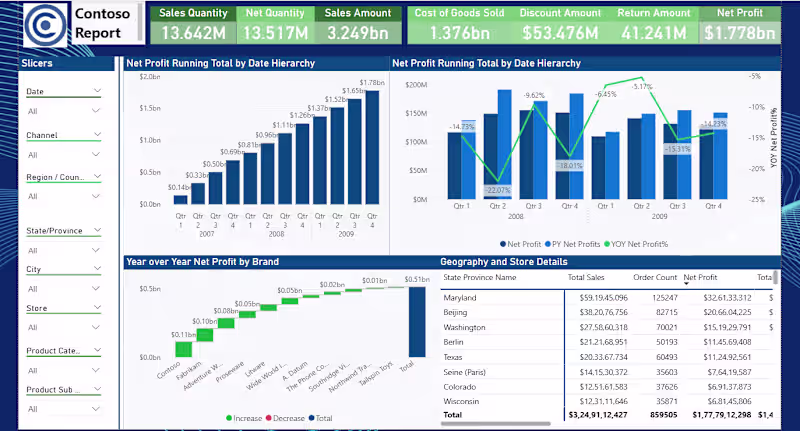The width and height of the screenshot is (800, 431).
Task: Sort by Total Sales column header
Action: click(x=586, y=277)
